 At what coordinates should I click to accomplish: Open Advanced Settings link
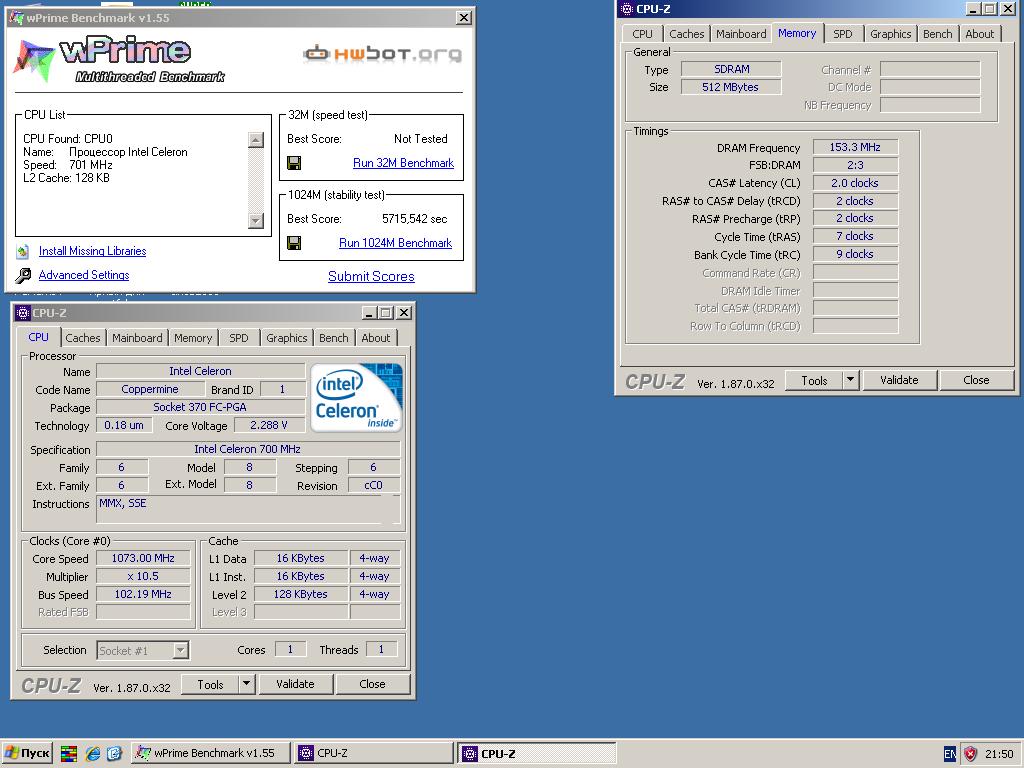tap(84, 275)
